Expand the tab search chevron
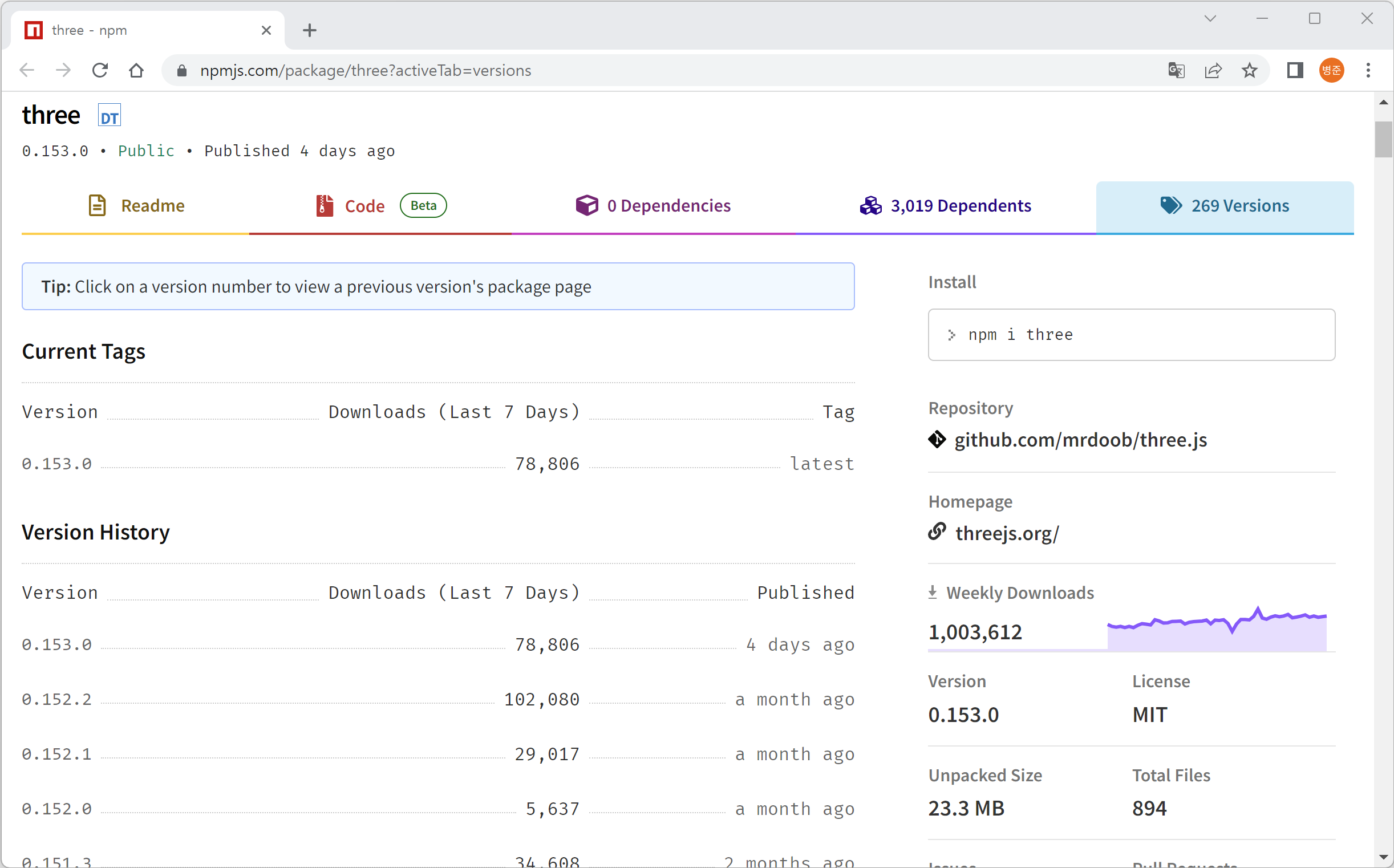This screenshot has width=1394, height=868. [1210, 19]
